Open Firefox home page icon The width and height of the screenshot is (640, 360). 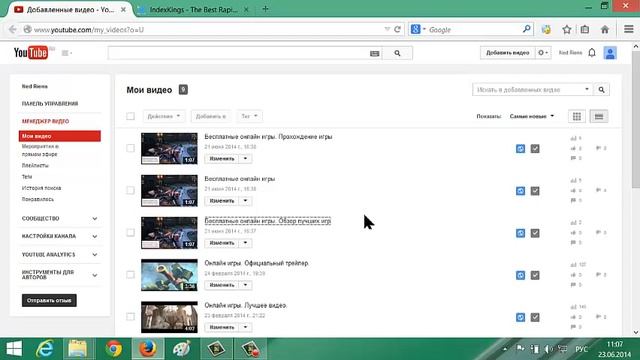tap(605, 29)
